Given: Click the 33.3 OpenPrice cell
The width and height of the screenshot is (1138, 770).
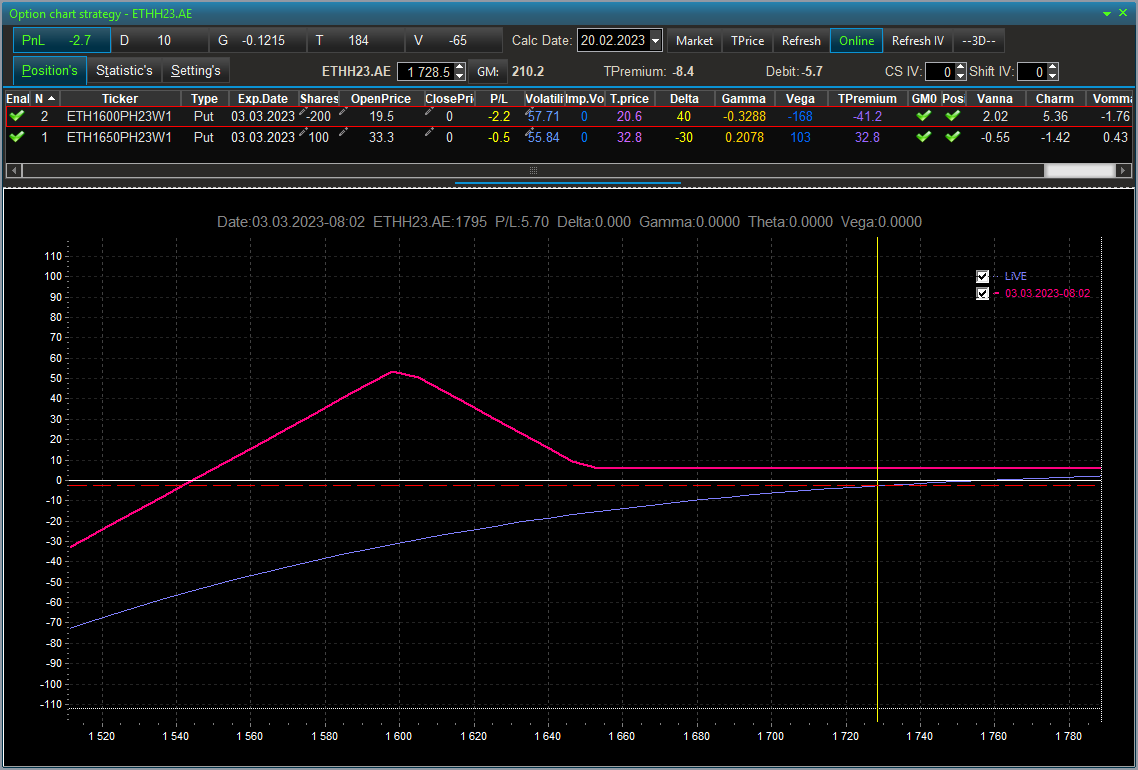Looking at the screenshot, I should pos(381,136).
